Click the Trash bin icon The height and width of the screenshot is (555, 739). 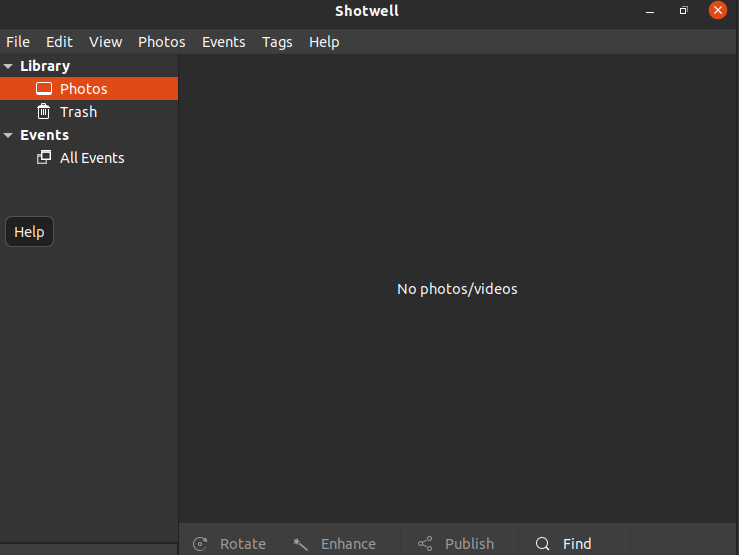[x=43, y=112]
